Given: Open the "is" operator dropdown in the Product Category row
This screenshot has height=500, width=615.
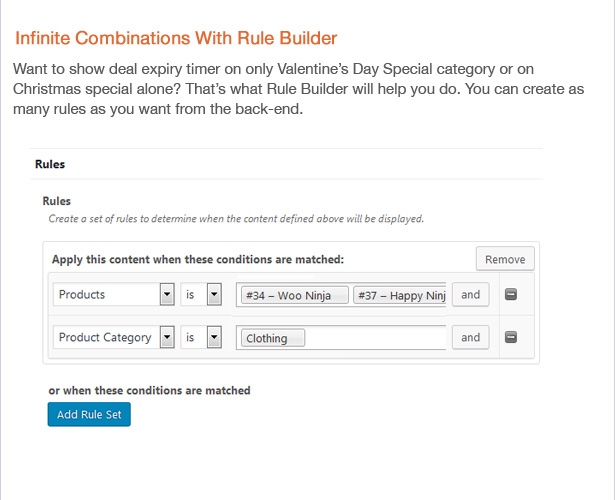Looking at the screenshot, I should pos(201,337).
